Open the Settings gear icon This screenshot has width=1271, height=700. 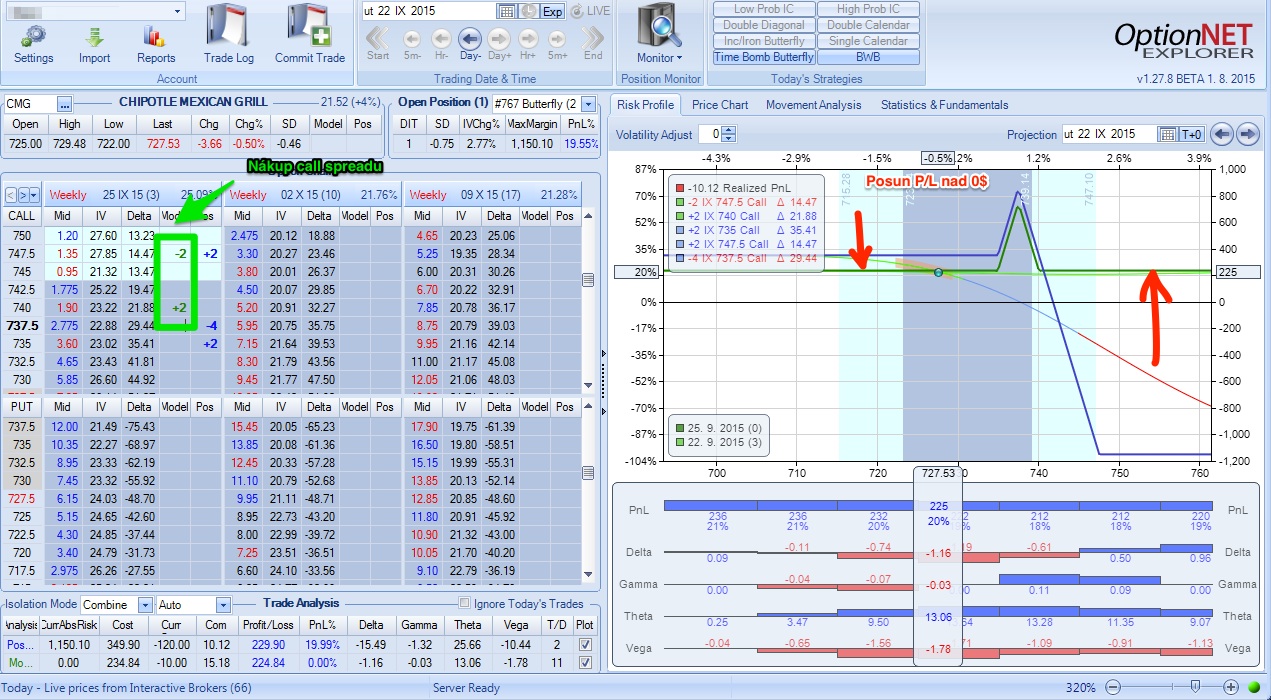[34, 37]
